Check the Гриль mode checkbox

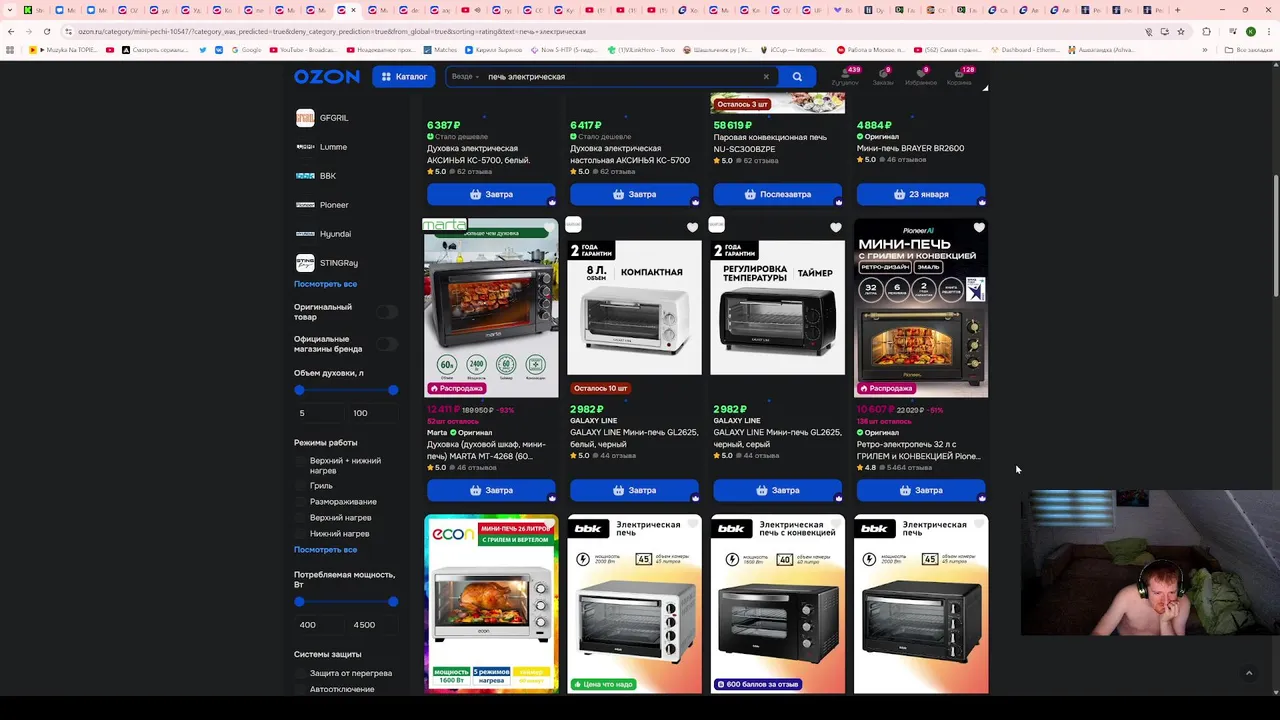coord(300,486)
